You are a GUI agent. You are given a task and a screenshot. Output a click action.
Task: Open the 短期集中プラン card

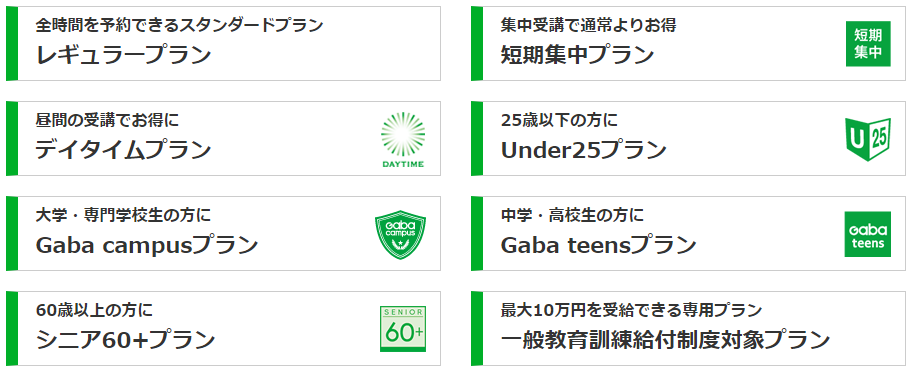coord(688,44)
